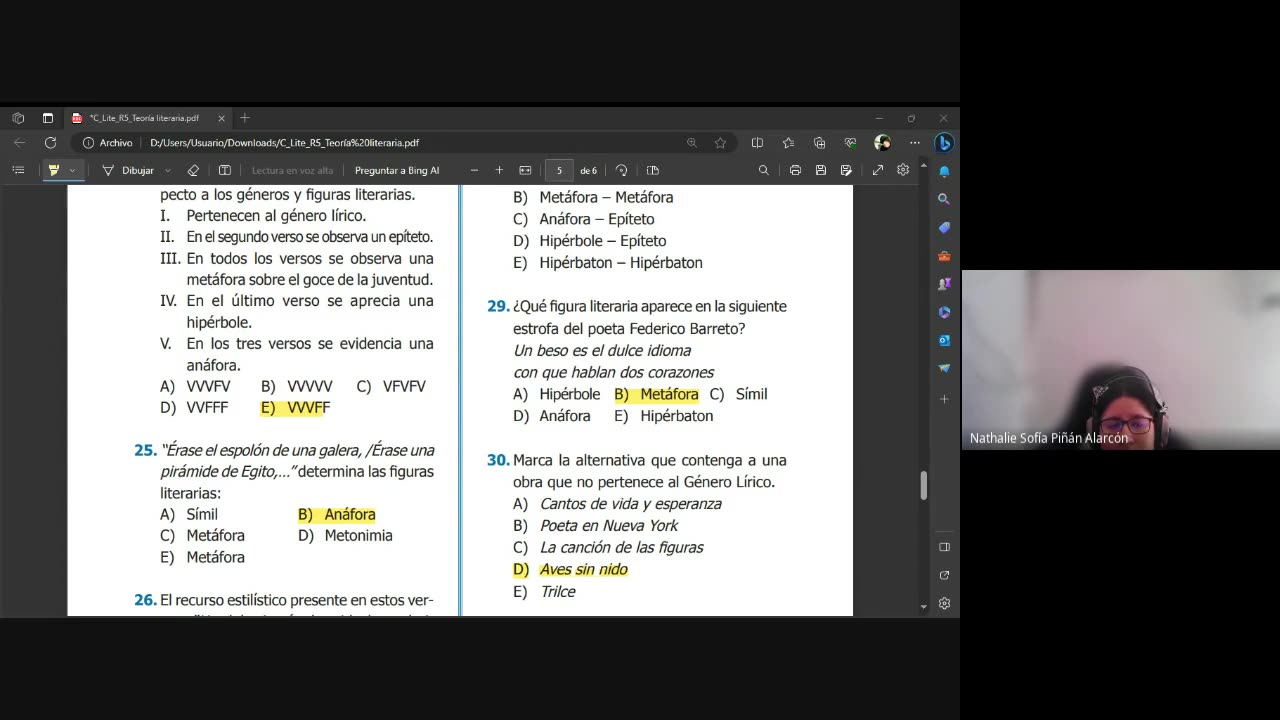Search within the PDF document
The height and width of the screenshot is (720, 1280).
click(x=764, y=170)
